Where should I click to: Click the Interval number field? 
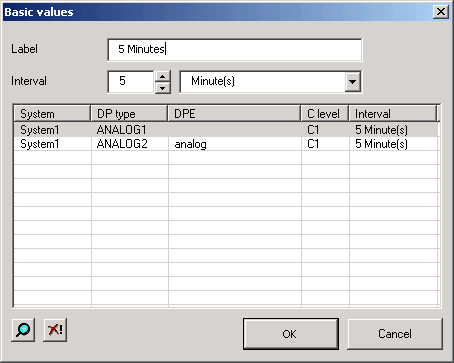(131, 81)
